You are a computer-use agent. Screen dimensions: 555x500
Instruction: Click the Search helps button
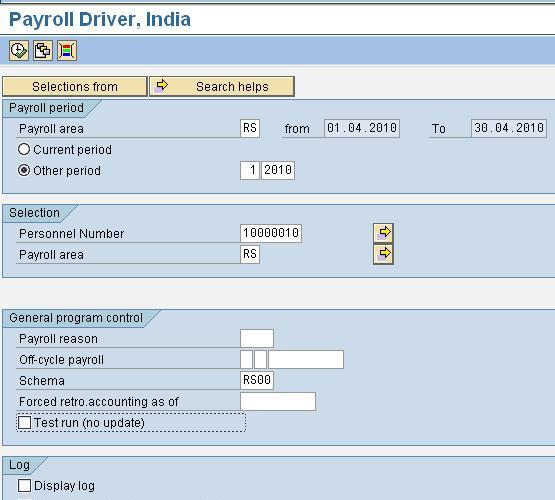[222, 86]
